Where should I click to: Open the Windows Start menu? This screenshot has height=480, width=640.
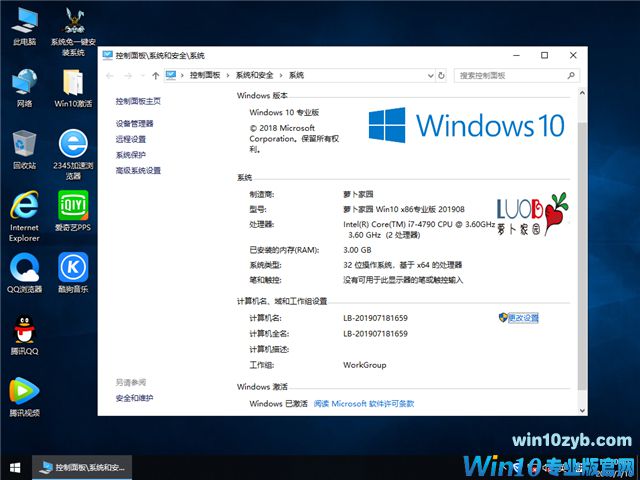[16, 467]
